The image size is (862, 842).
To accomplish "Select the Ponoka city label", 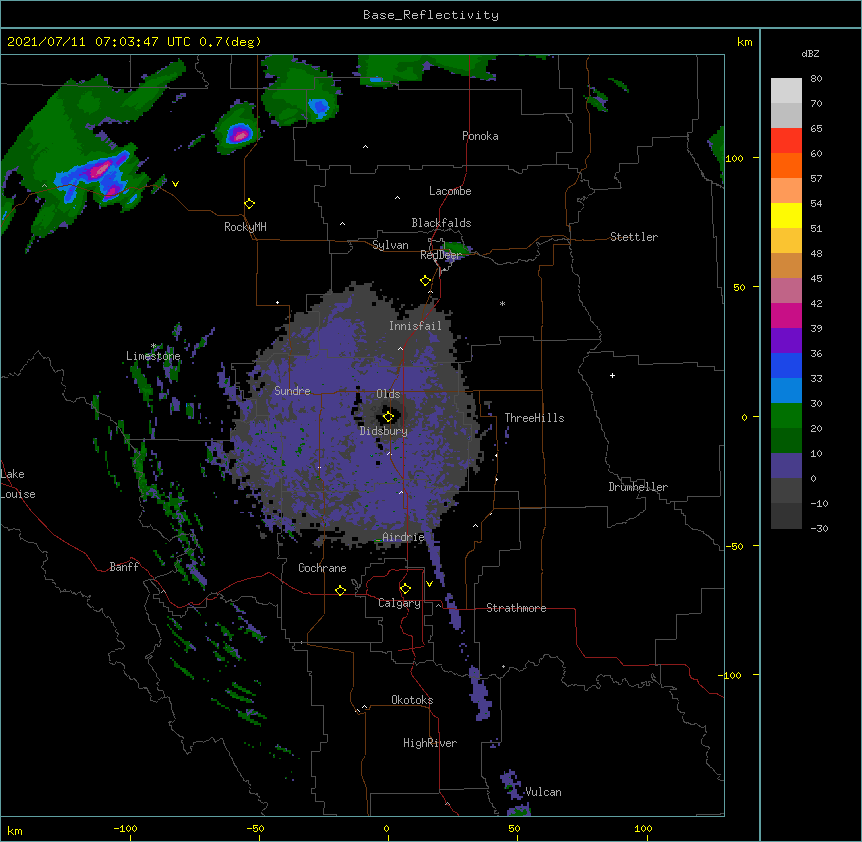I will (x=480, y=136).
